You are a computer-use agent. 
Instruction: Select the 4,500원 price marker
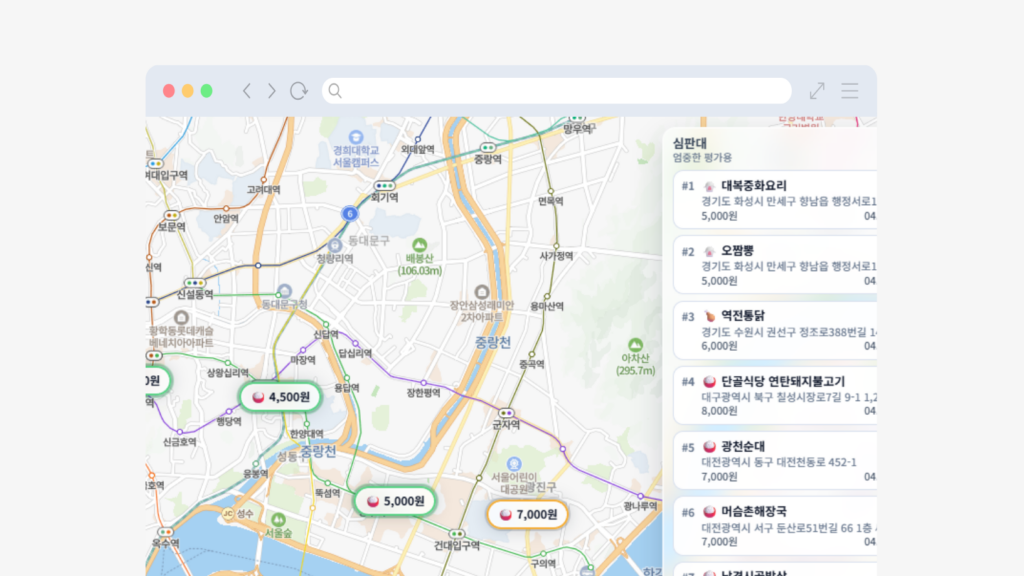(x=280, y=396)
